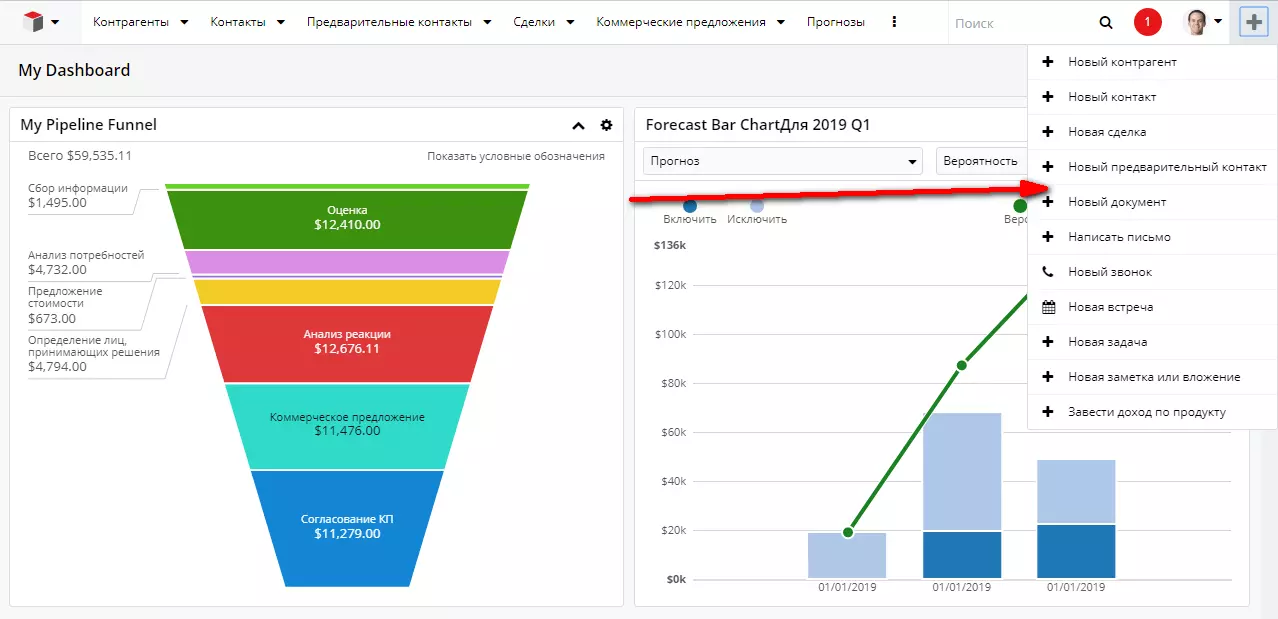Image resolution: width=1278 pixels, height=619 pixels.
Task: Open the Прогнозы module tab
Action: 836,22
